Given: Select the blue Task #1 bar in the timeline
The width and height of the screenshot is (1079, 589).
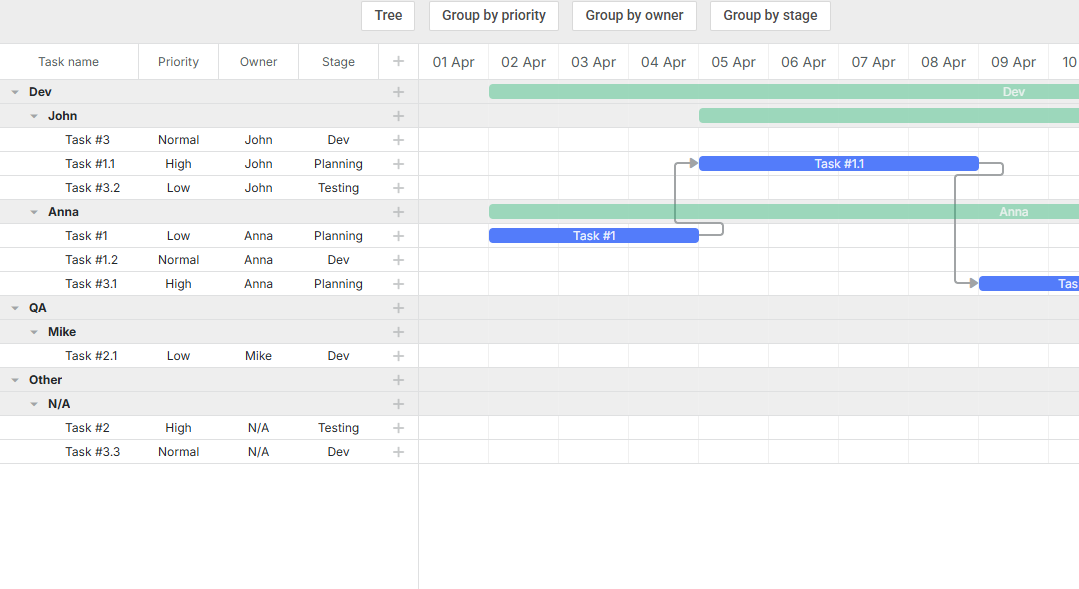Looking at the screenshot, I should pos(593,236).
